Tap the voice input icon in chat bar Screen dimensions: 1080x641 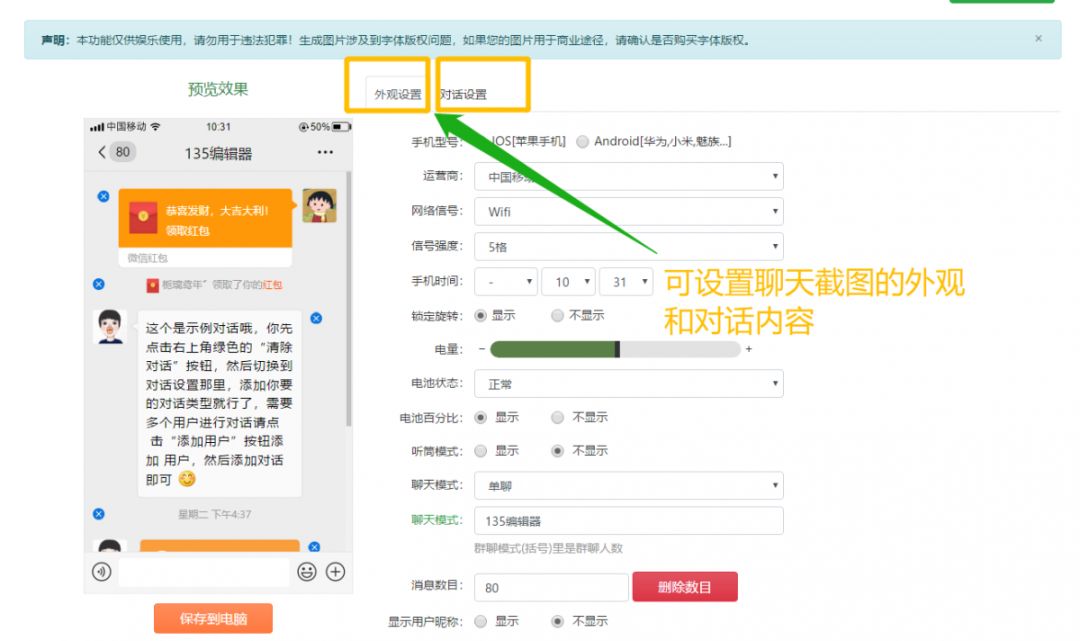pos(102,571)
